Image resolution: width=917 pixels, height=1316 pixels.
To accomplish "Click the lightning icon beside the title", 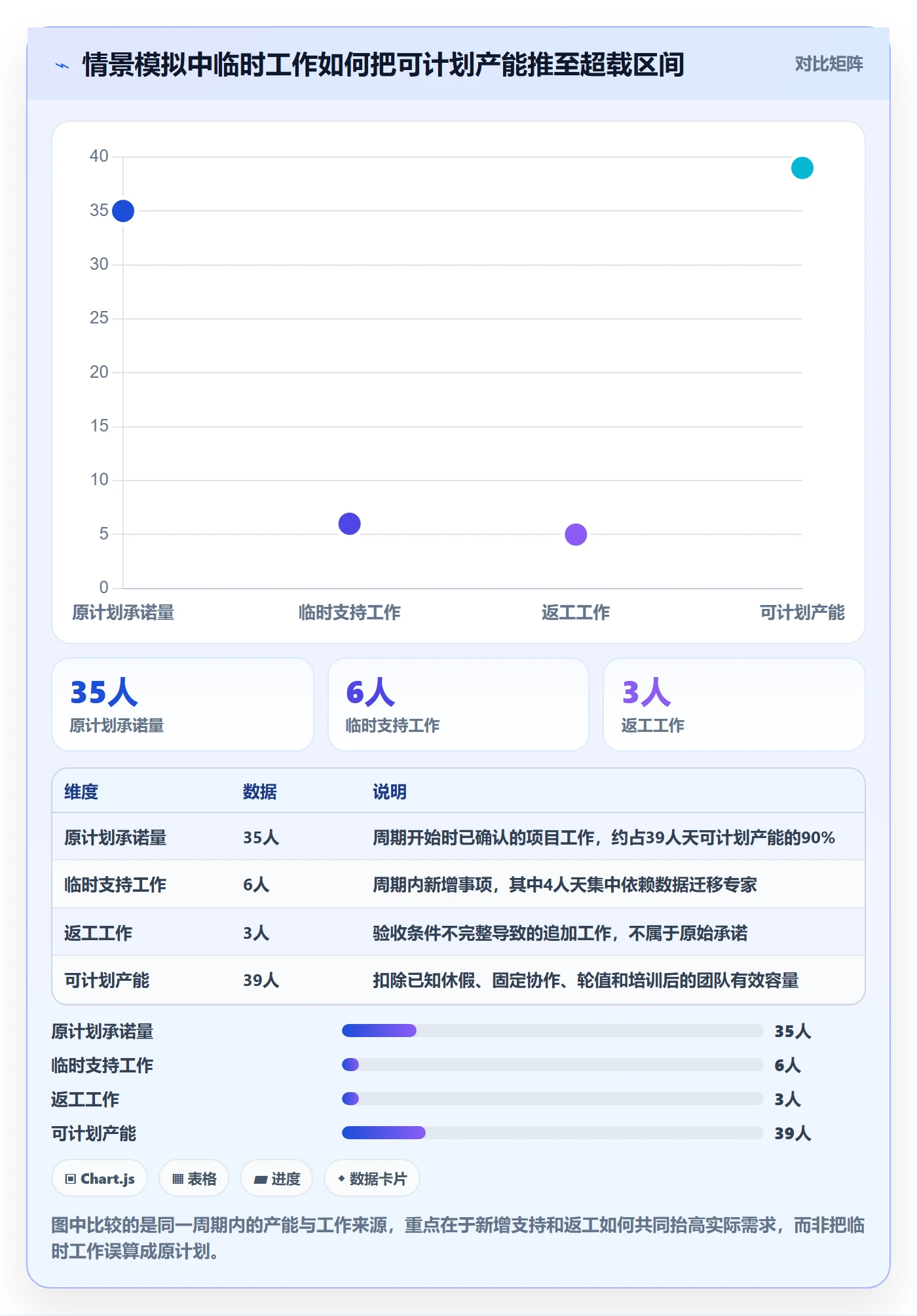I will click(62, 65).
